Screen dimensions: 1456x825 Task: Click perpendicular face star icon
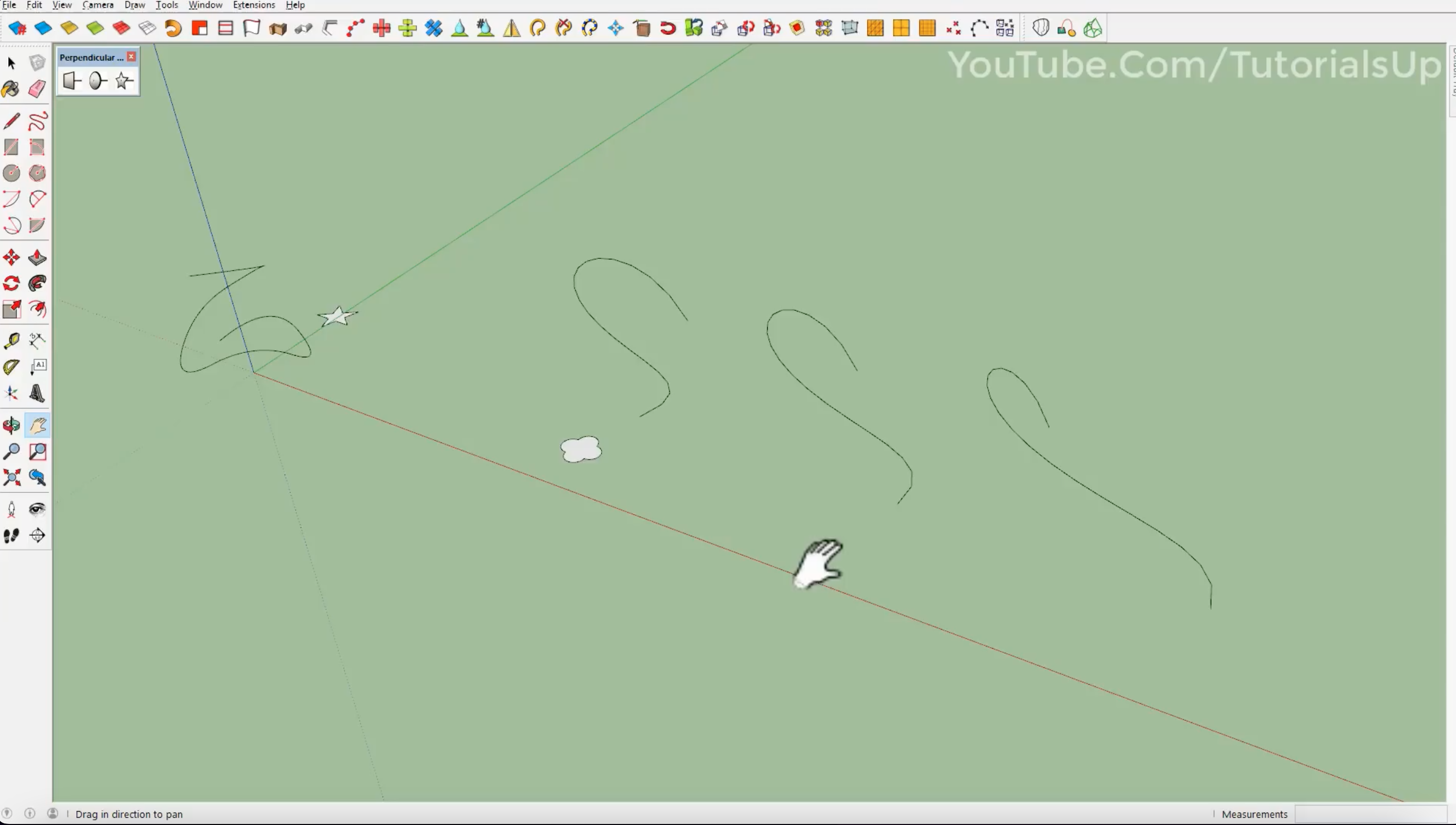[124, 80]
